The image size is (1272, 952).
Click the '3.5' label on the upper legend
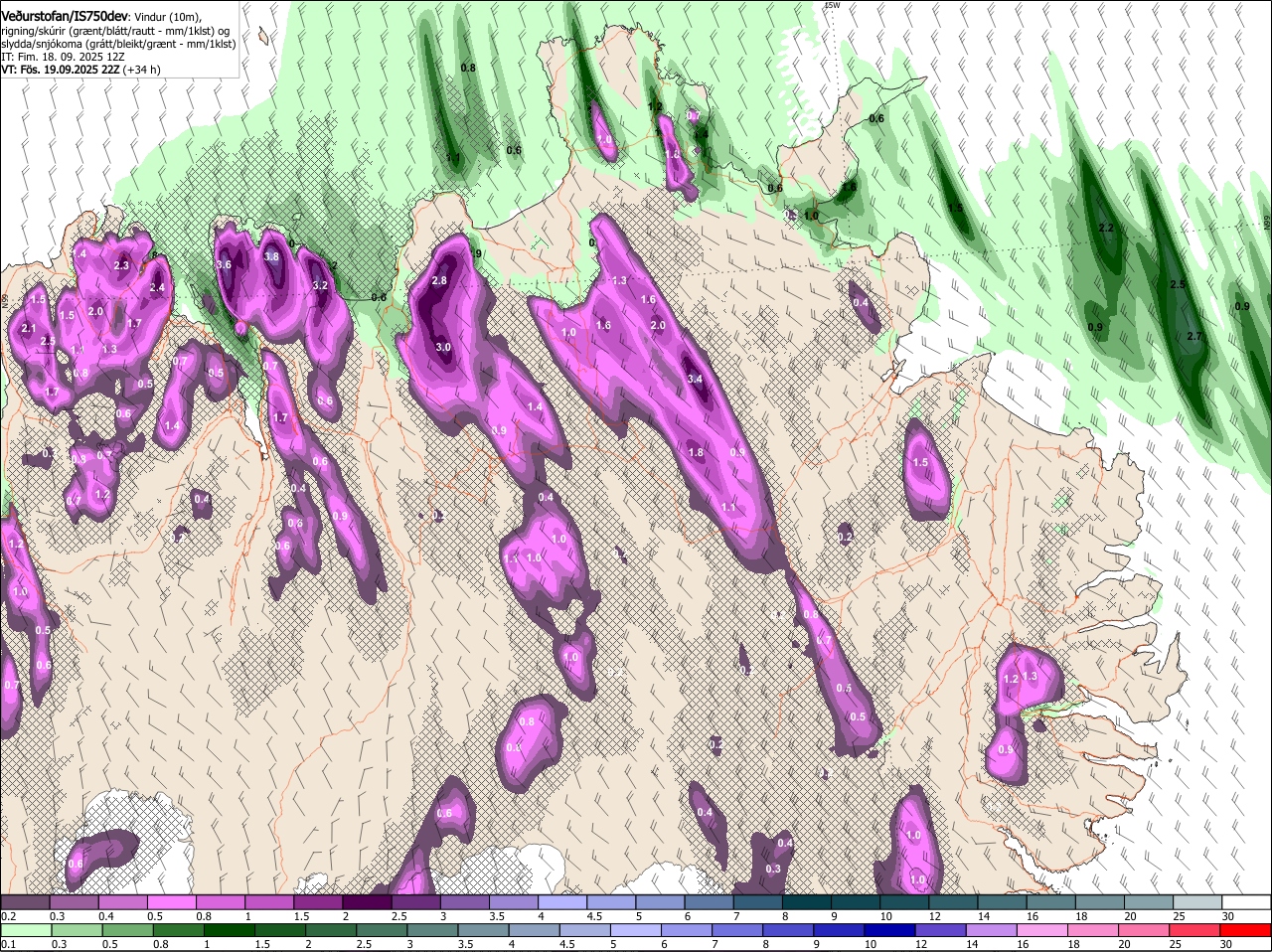(x=497, y=916)
